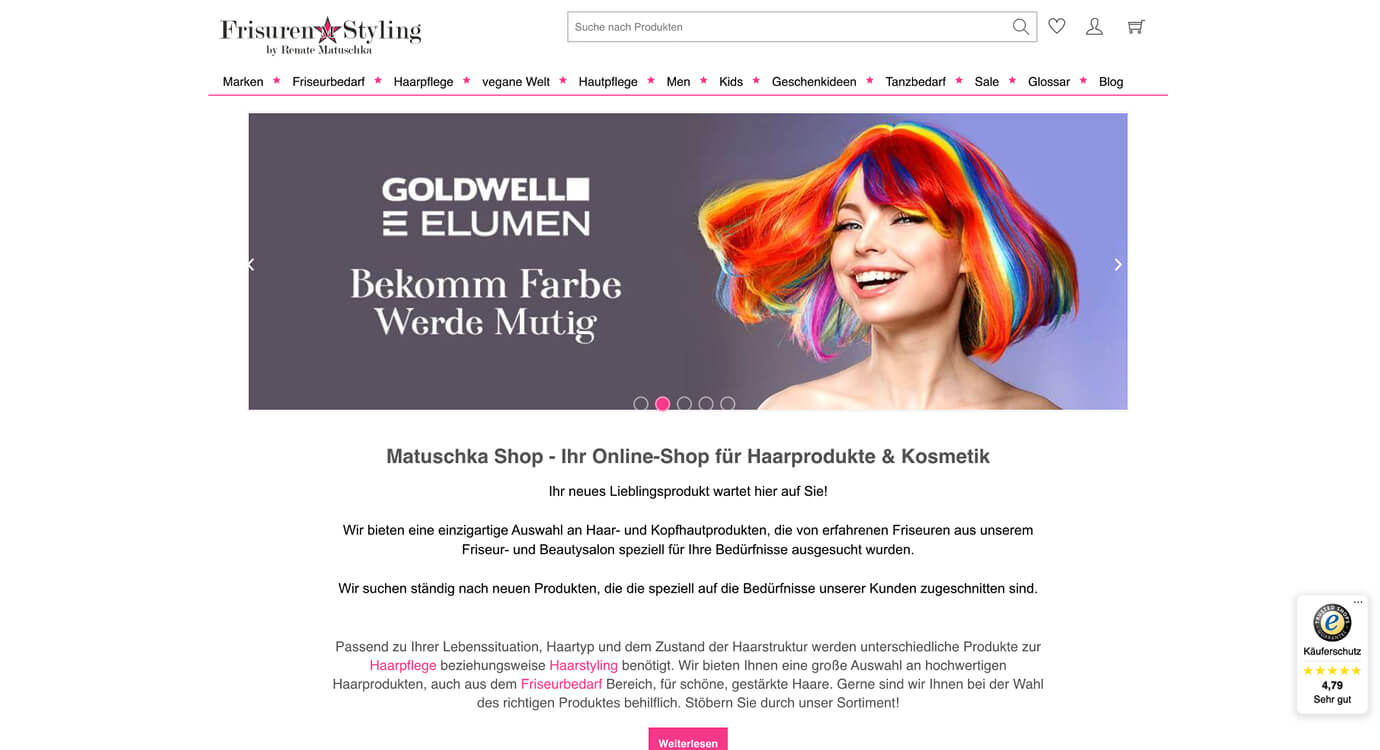Click the search magnifier icon
Image resolution: width=1380 pixels, height=750 pixels.
click(x=1020, y=27)
